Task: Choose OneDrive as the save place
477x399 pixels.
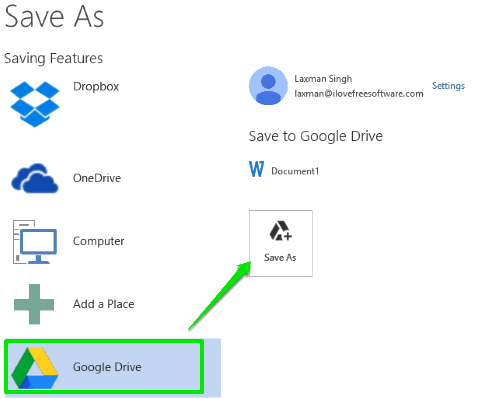Action: pos(97,178)
